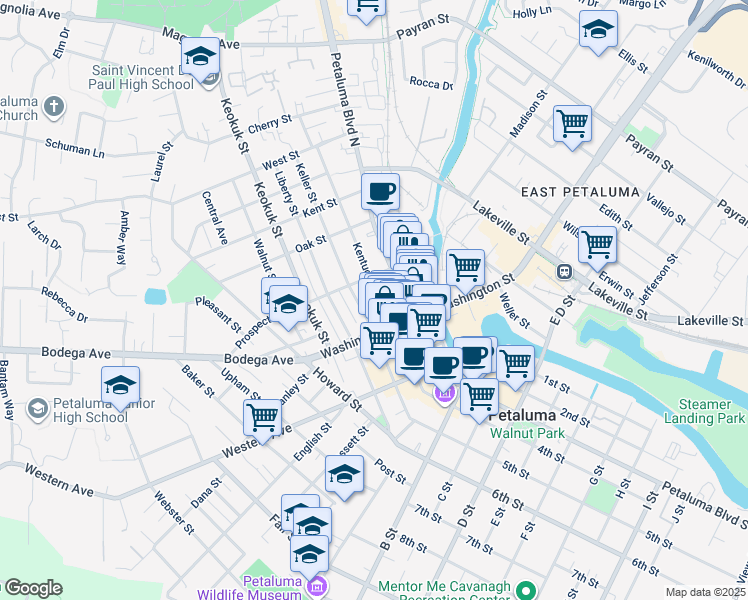The height and width of the screenshot is (600, 748).
Task: Click the shopping cart marker near Erwin St
Action: (597, 243)
